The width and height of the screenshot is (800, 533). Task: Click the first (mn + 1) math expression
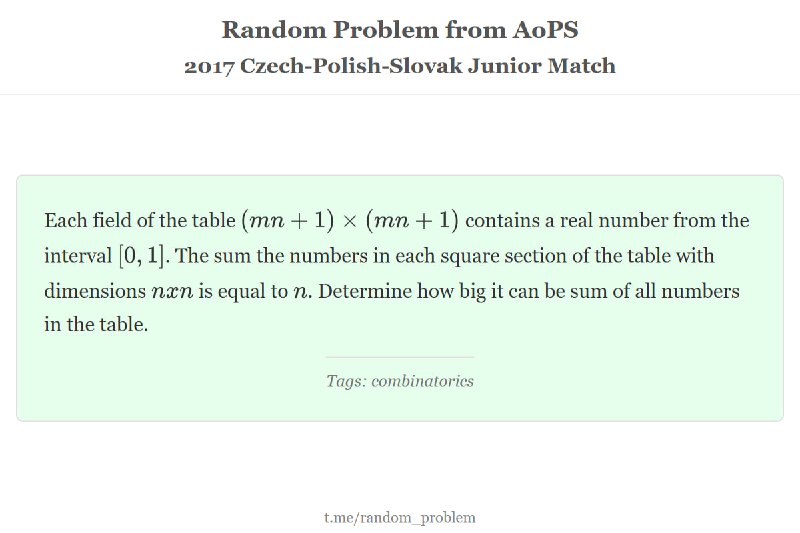click(287, 220)
